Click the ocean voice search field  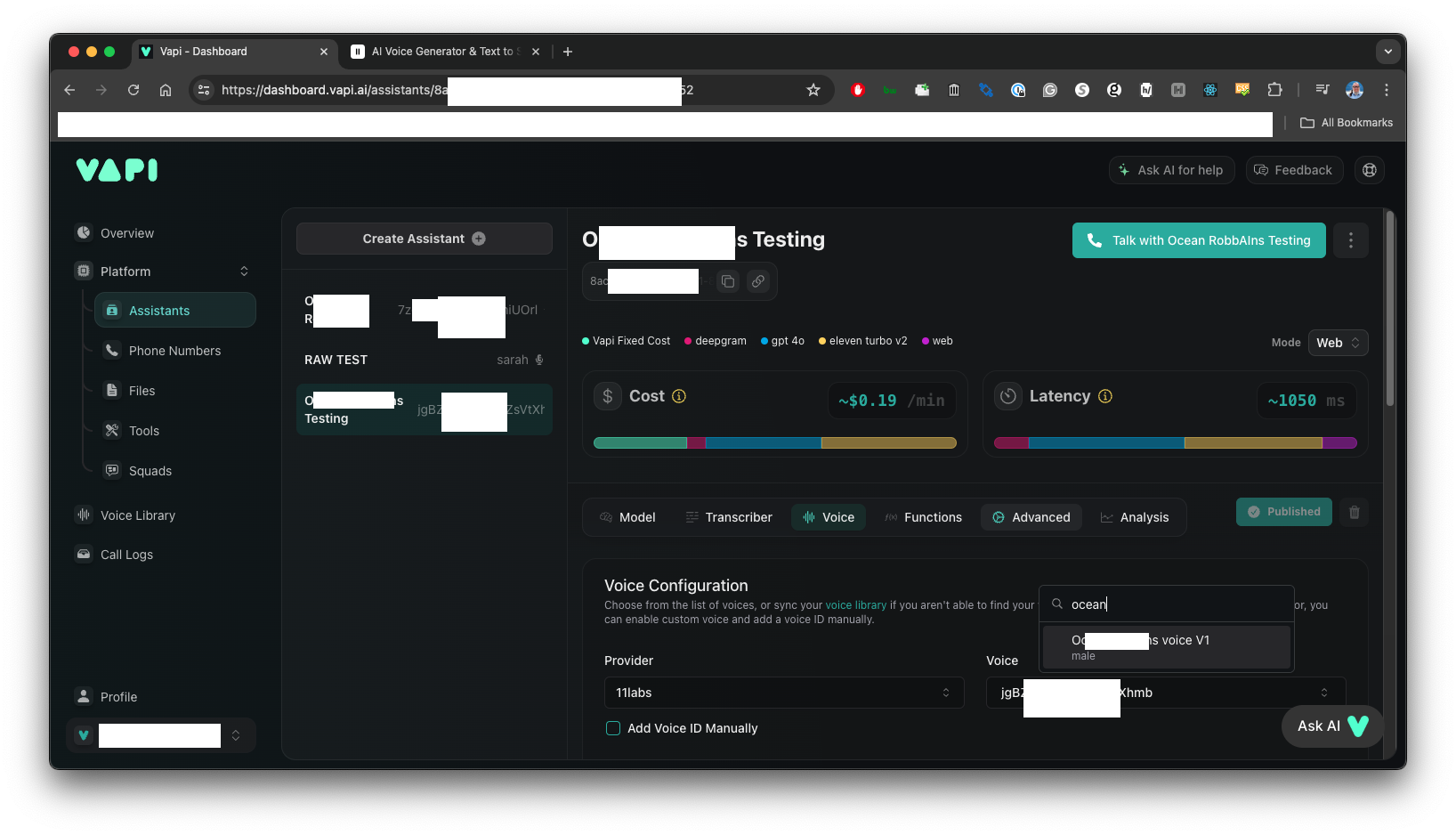1167,604
